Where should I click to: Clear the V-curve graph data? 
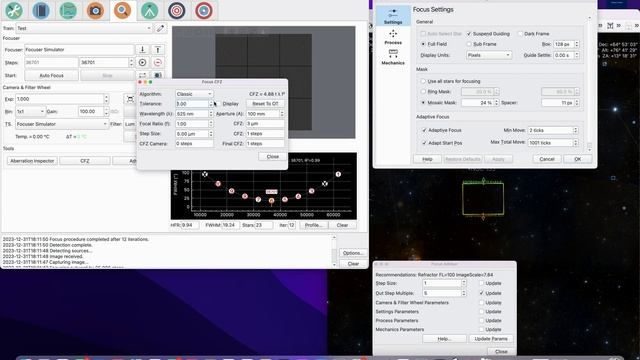[342, 225]
